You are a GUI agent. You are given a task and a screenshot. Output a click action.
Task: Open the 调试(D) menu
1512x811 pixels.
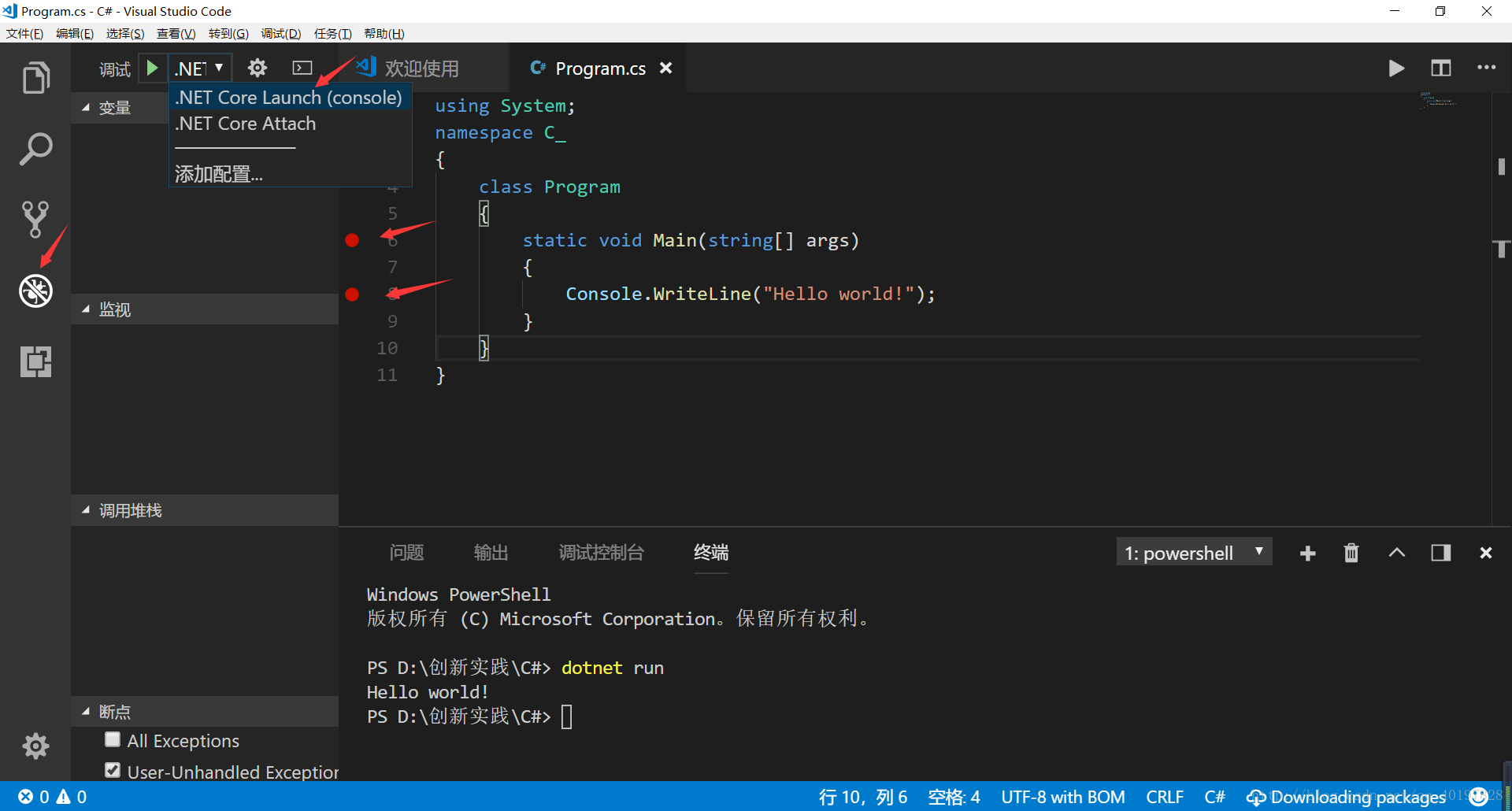(281, 34)
